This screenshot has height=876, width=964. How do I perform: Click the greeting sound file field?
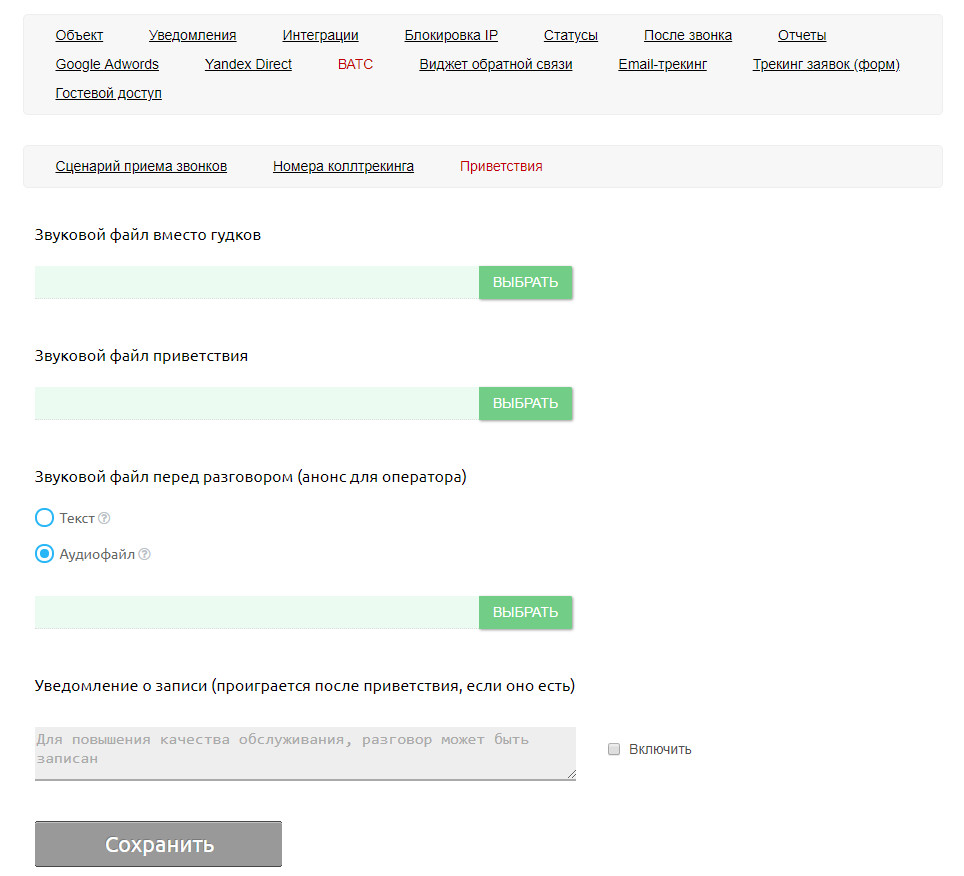257,403
